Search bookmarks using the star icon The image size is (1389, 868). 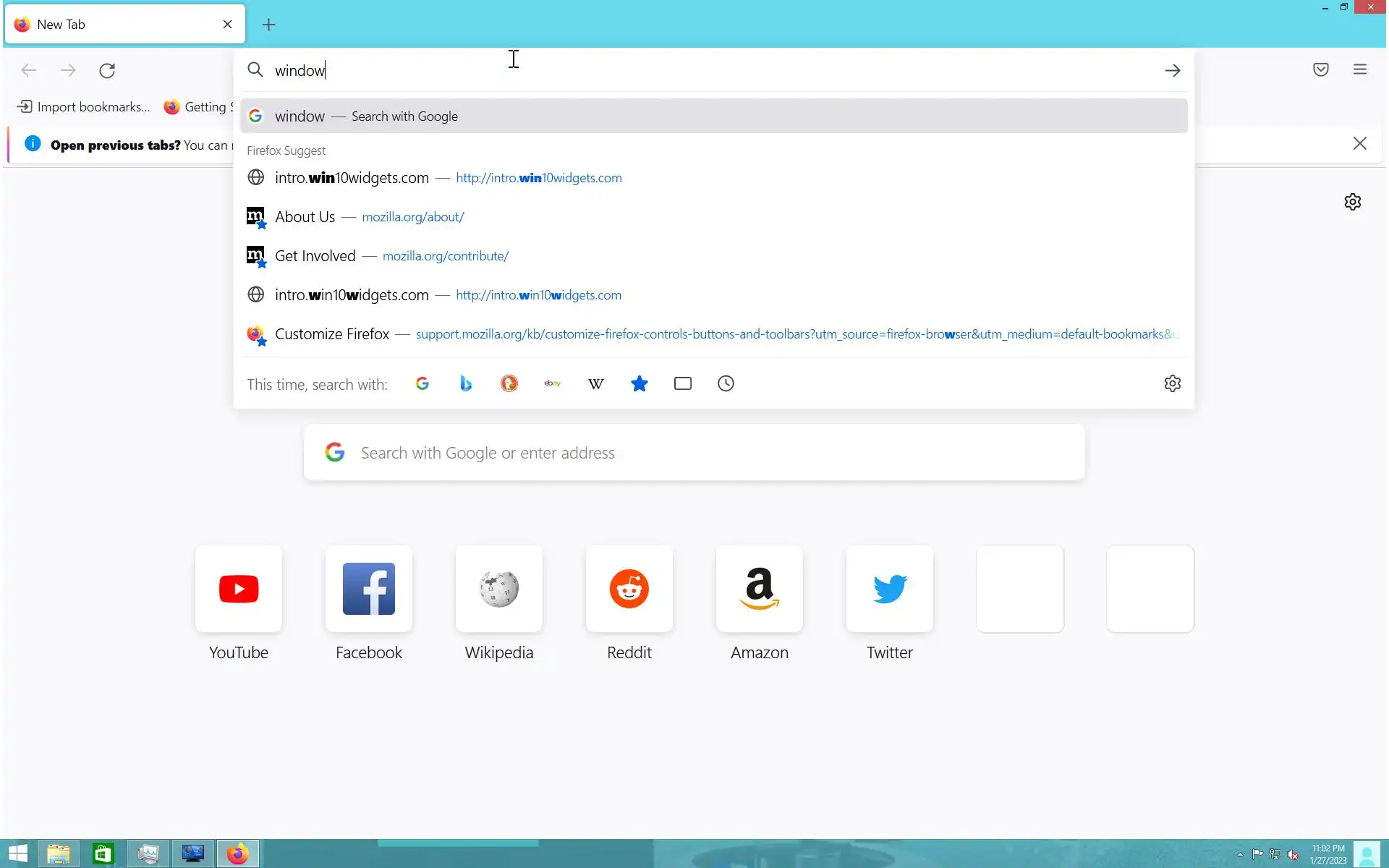click(640, 383)
